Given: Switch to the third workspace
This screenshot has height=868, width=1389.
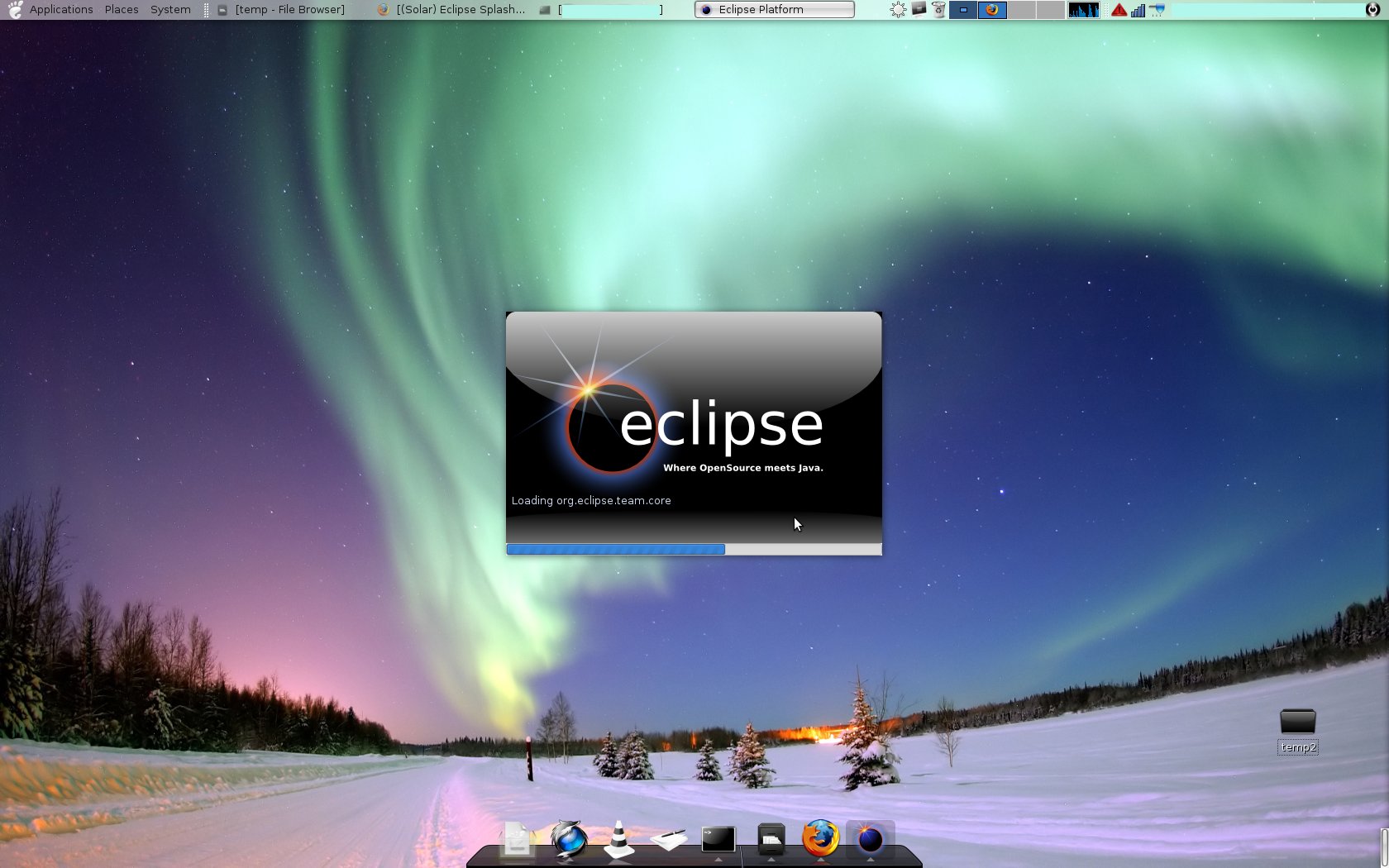Looking at the screenshot, I should (1021, 10).
